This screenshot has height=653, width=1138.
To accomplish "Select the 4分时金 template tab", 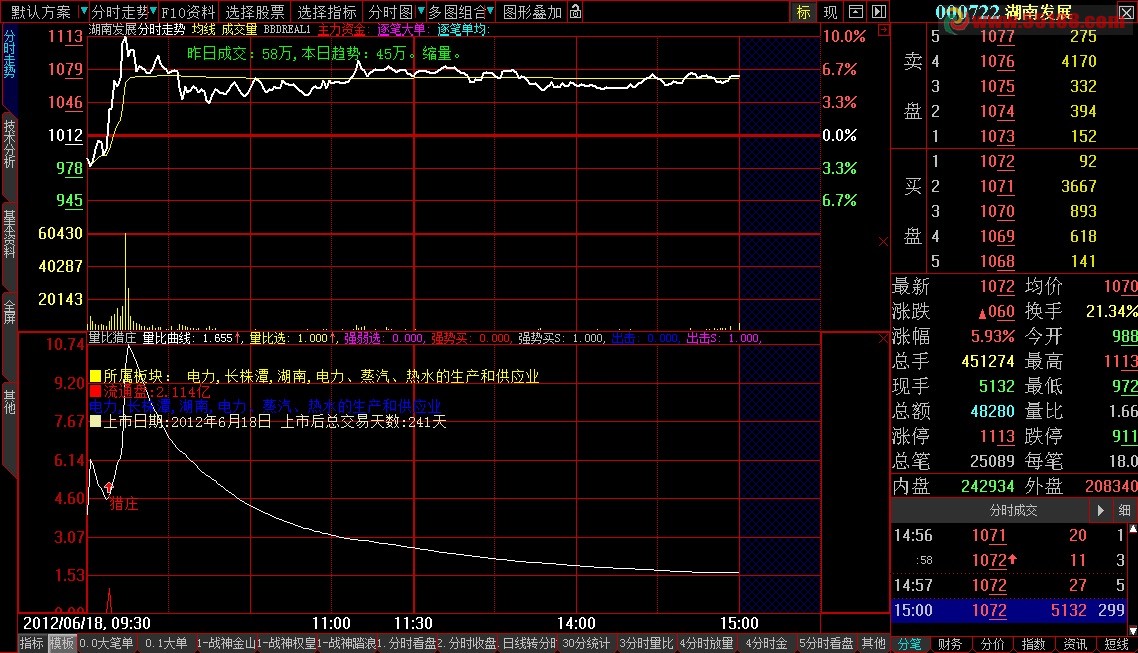I will 766,643.
